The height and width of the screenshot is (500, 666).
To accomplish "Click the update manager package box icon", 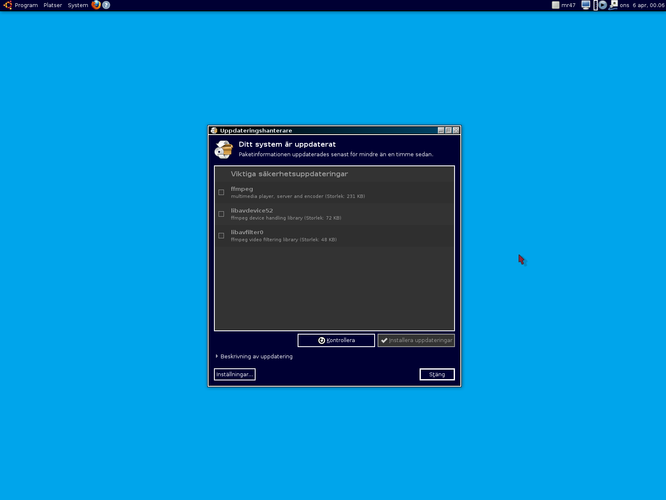I will 224,150.
